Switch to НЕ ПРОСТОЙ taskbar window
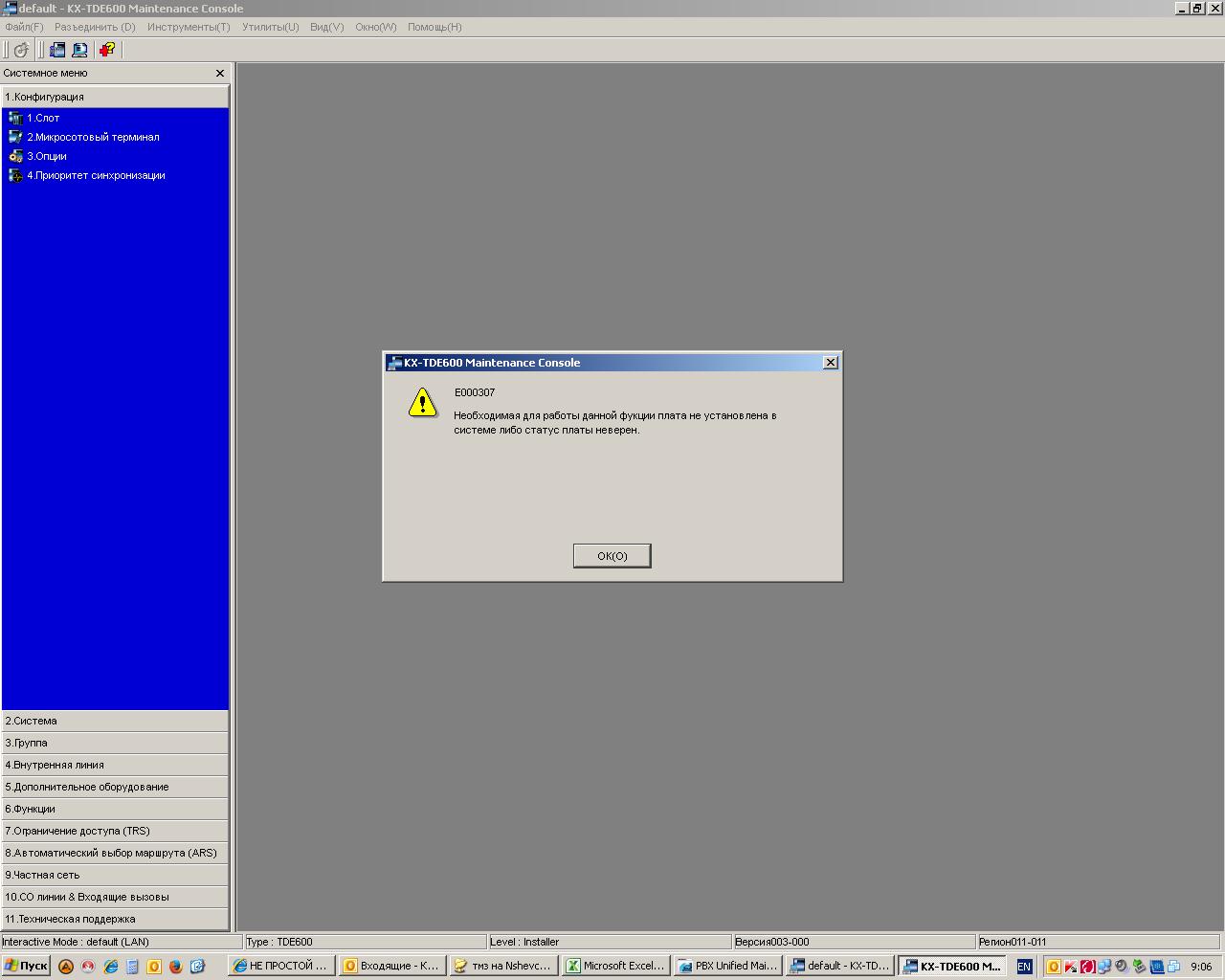The image size is (1225, 980). pyautogui.click(x=282, y=967)
